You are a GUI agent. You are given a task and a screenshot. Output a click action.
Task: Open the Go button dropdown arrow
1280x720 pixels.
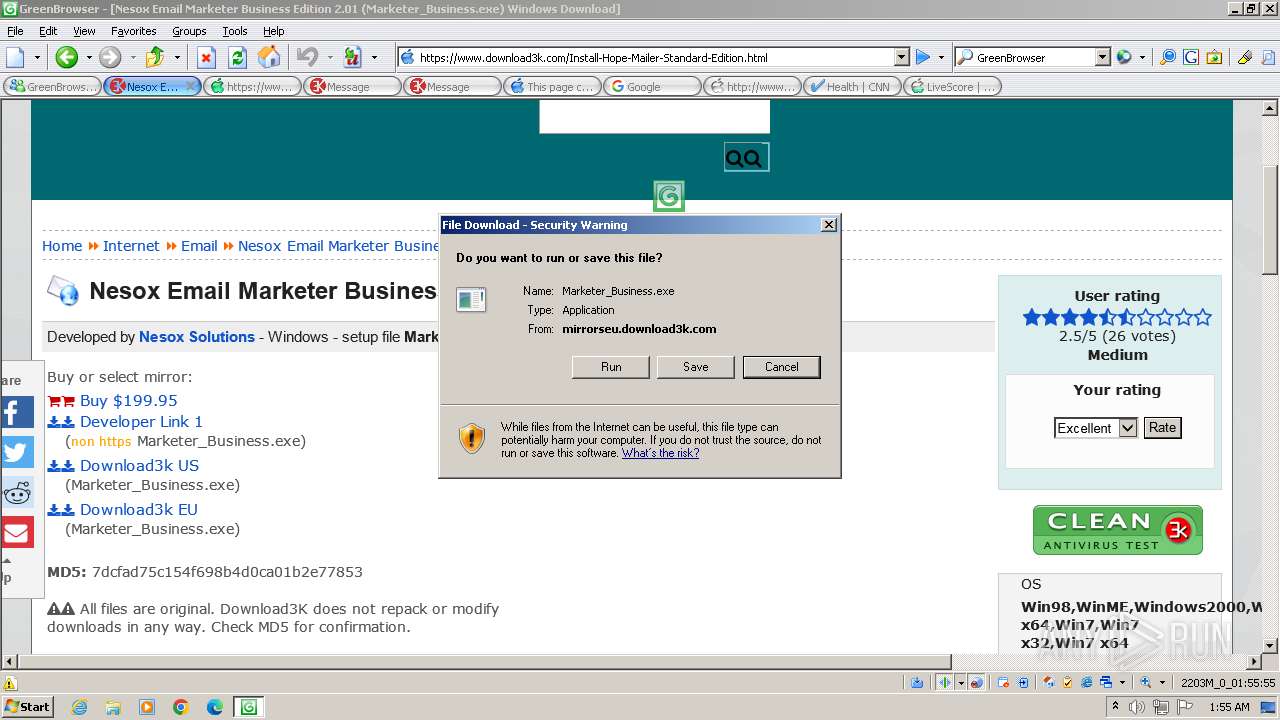(x=941, y=57)
